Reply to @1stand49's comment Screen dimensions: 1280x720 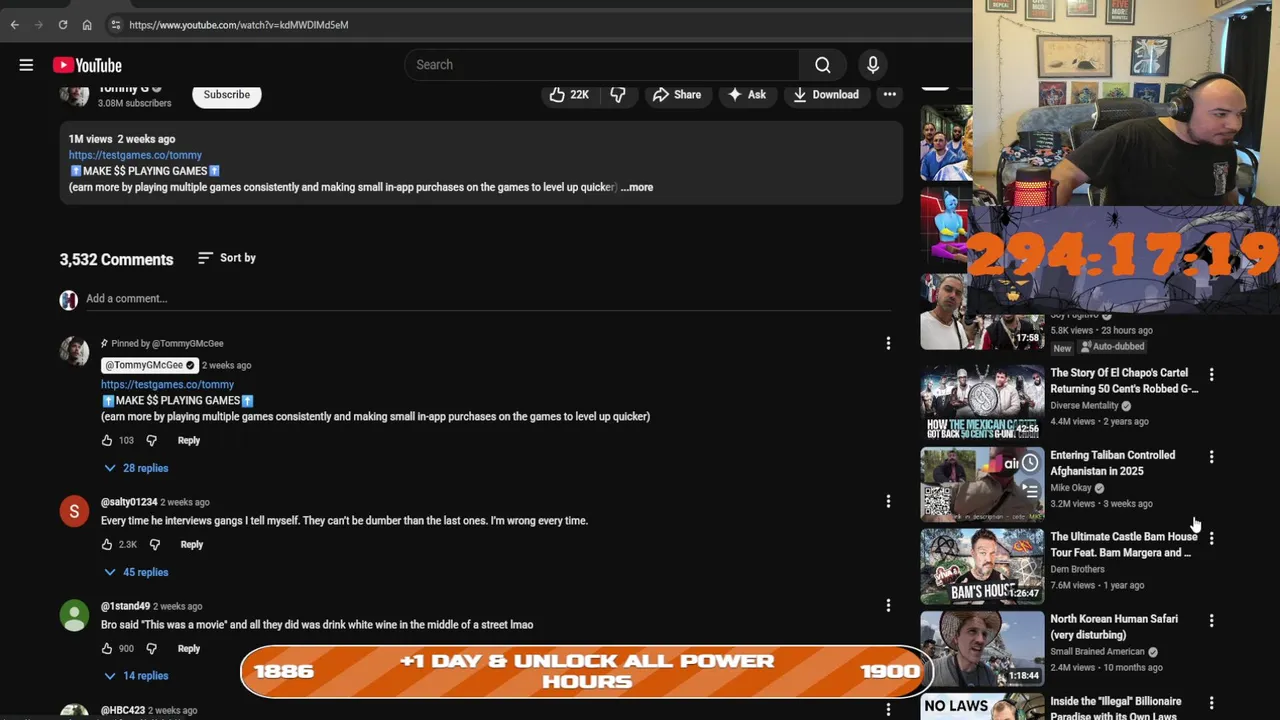tap(189, 648)
